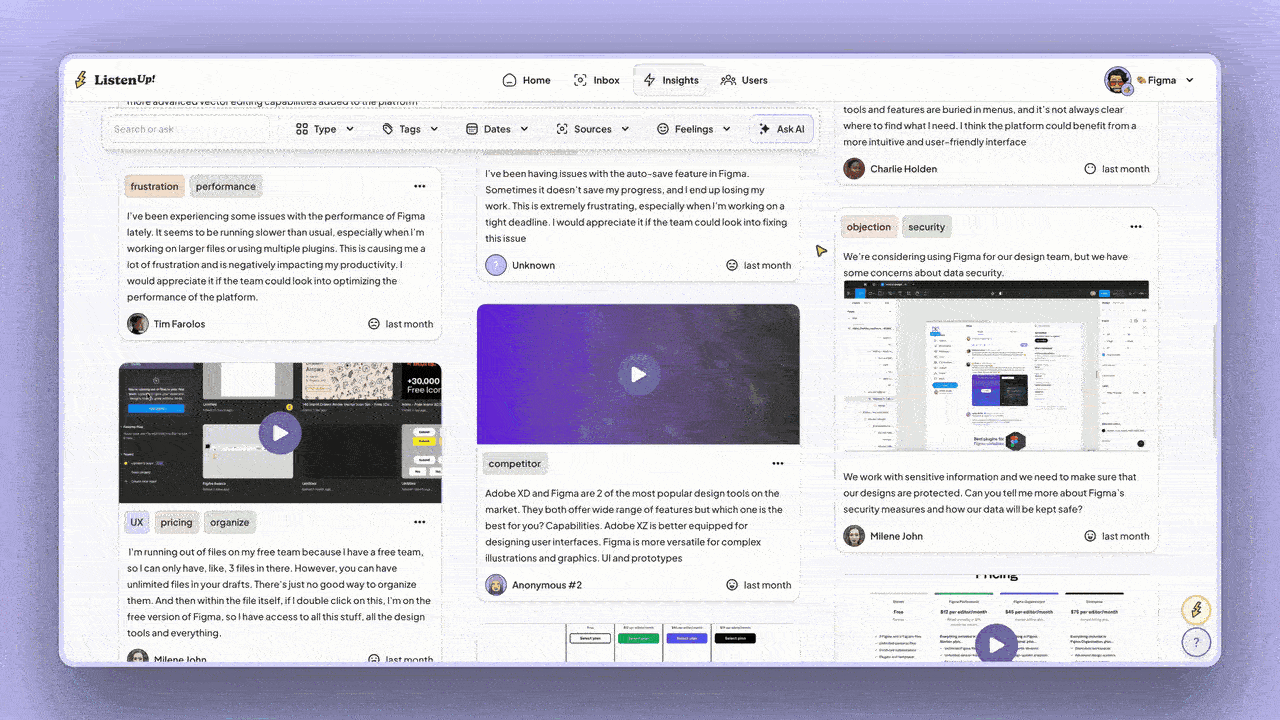
Task: Click the floating lightning bolt button
Action: click(1196, 609)
